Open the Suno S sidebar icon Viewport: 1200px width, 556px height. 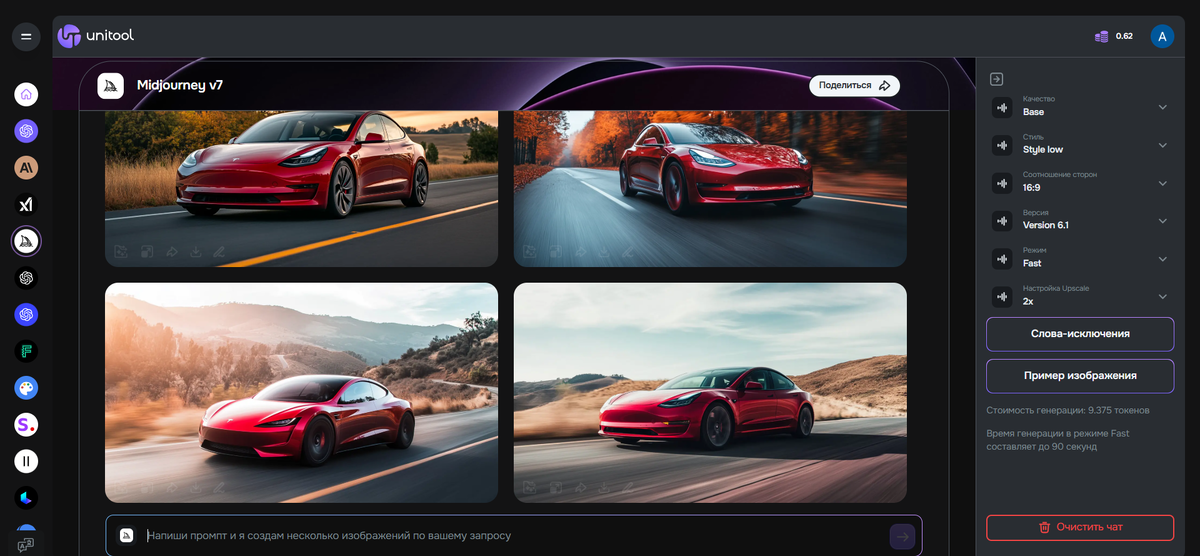26,425
